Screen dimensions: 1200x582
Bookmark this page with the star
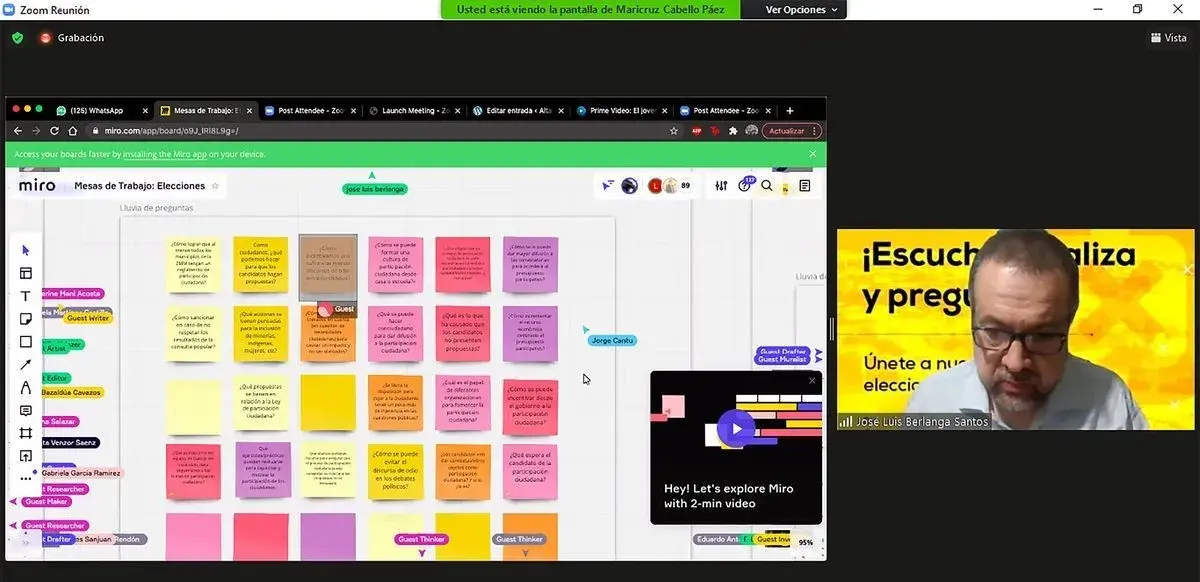[673, 131]
